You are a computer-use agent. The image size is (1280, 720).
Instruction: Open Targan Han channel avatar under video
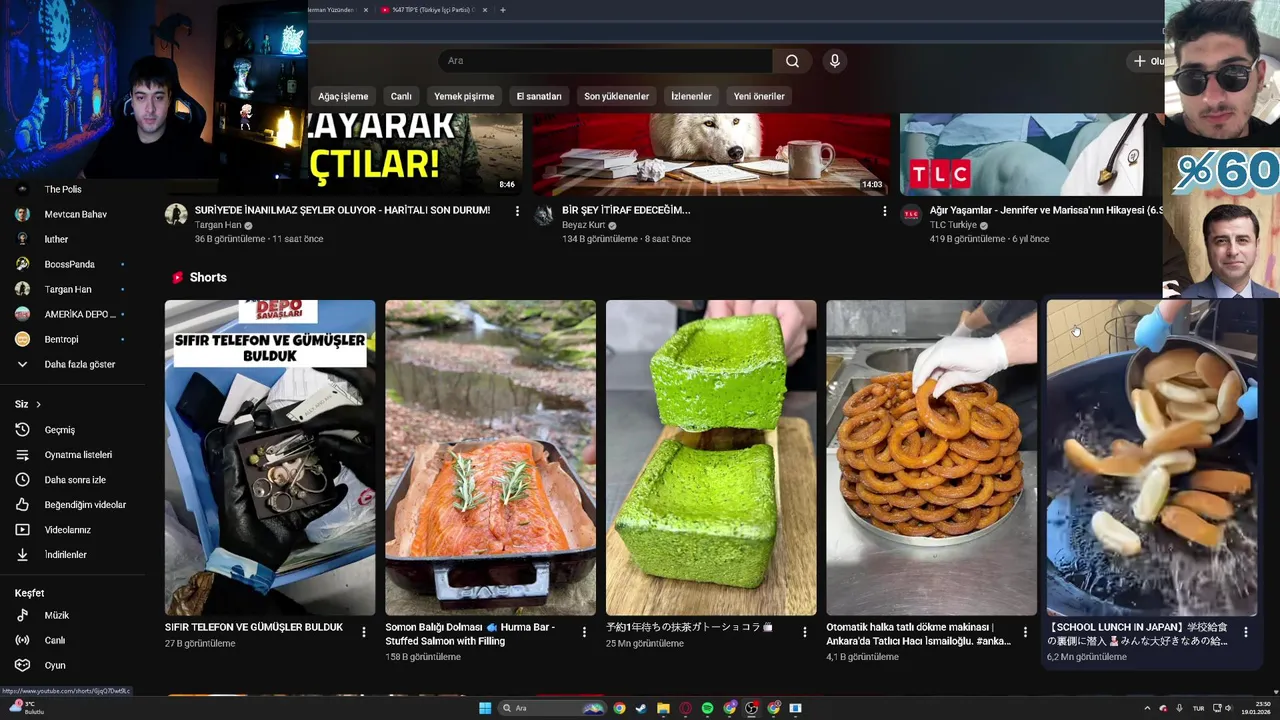pyautogui.click(x=176, y=214)
